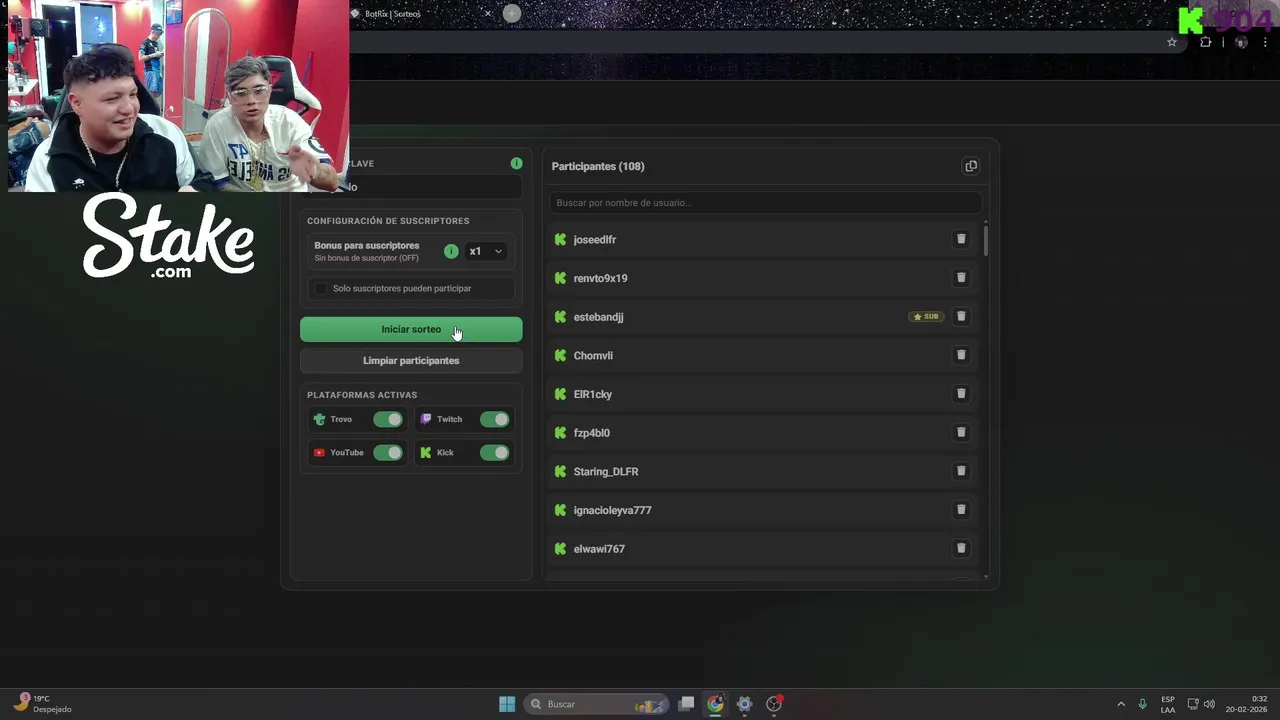Select participant name renvto9x19
This screenshot has height=720, width=1280.
pyautogui.click(x=601, y=278)
